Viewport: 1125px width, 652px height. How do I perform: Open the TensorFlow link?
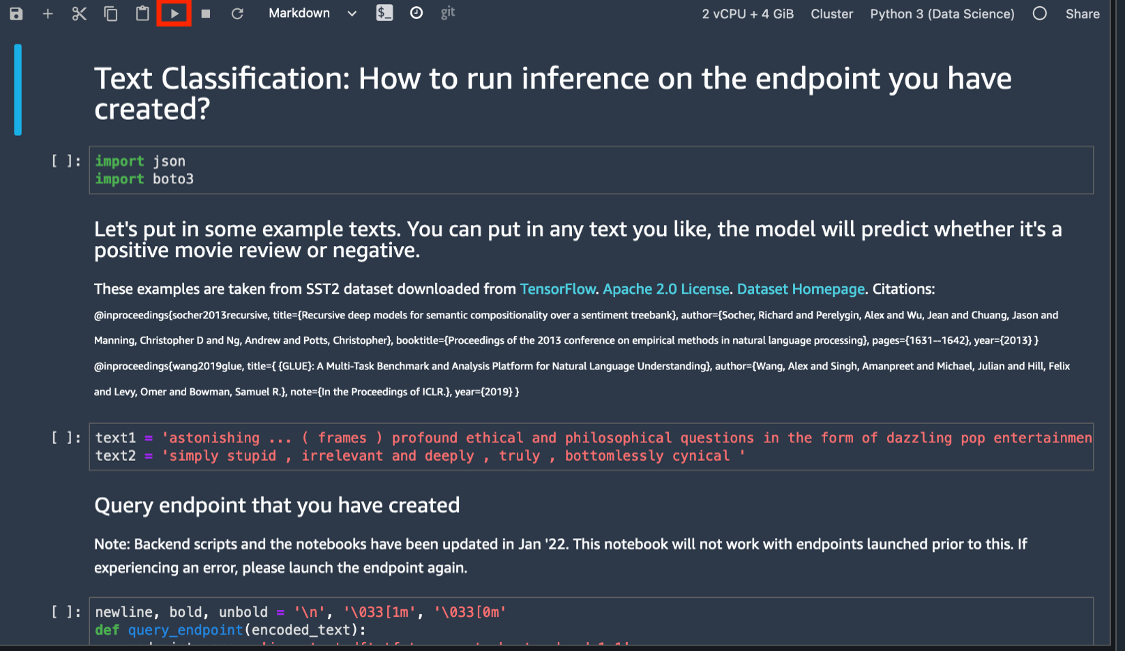pyautogui.click(x=558, y=288)
